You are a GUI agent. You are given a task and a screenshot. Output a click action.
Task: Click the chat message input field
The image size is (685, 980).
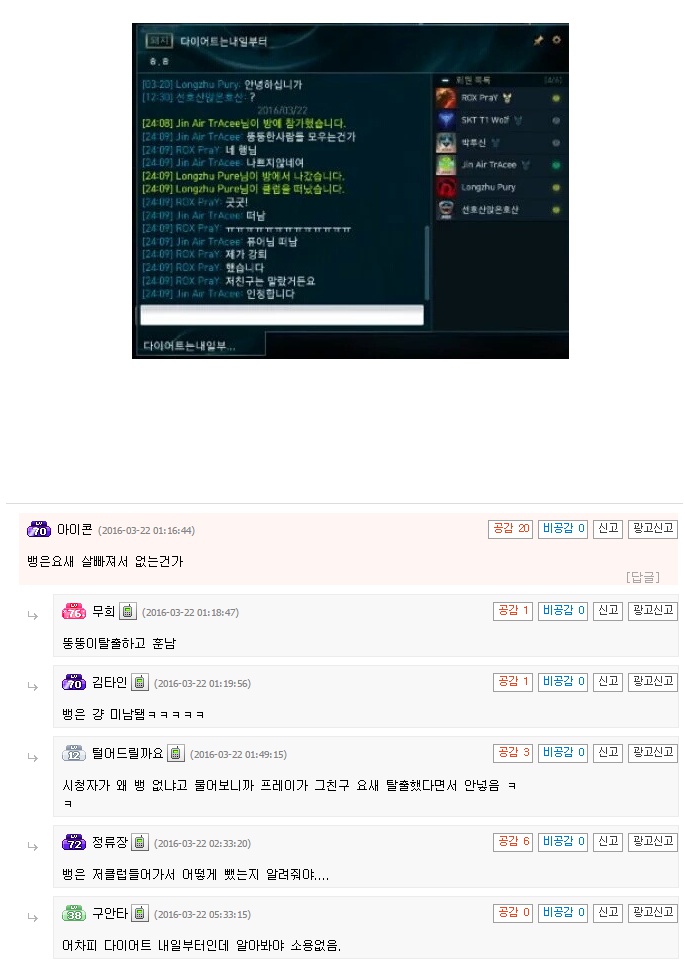282,315
